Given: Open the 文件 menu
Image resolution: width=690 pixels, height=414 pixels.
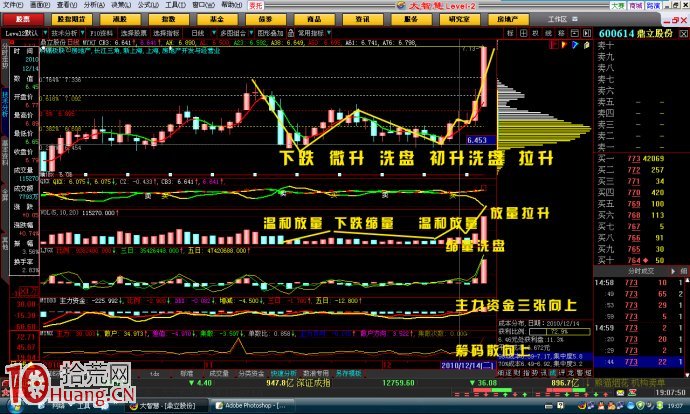Looking at the screenshot, I should point(12,5).
